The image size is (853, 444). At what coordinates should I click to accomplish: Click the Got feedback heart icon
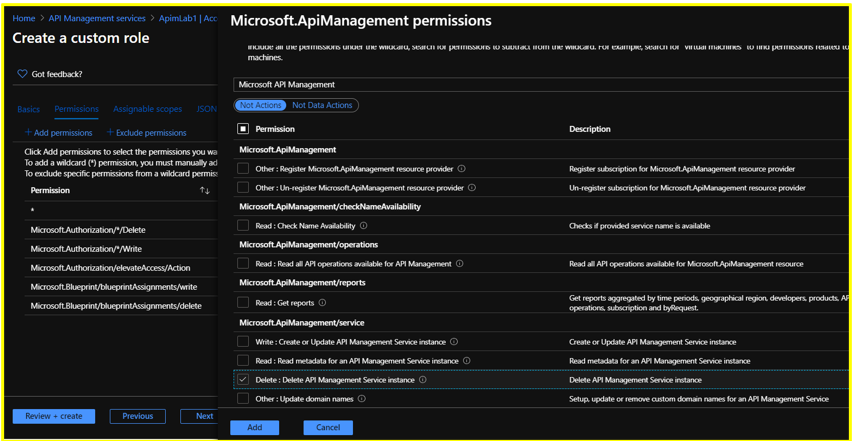coord(22,73)
